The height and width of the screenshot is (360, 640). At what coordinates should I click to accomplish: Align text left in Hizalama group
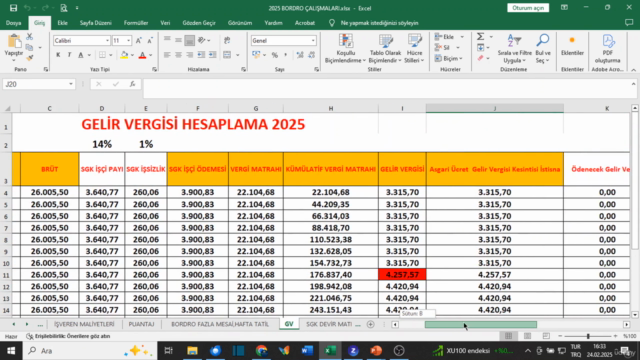coord(167,55)
